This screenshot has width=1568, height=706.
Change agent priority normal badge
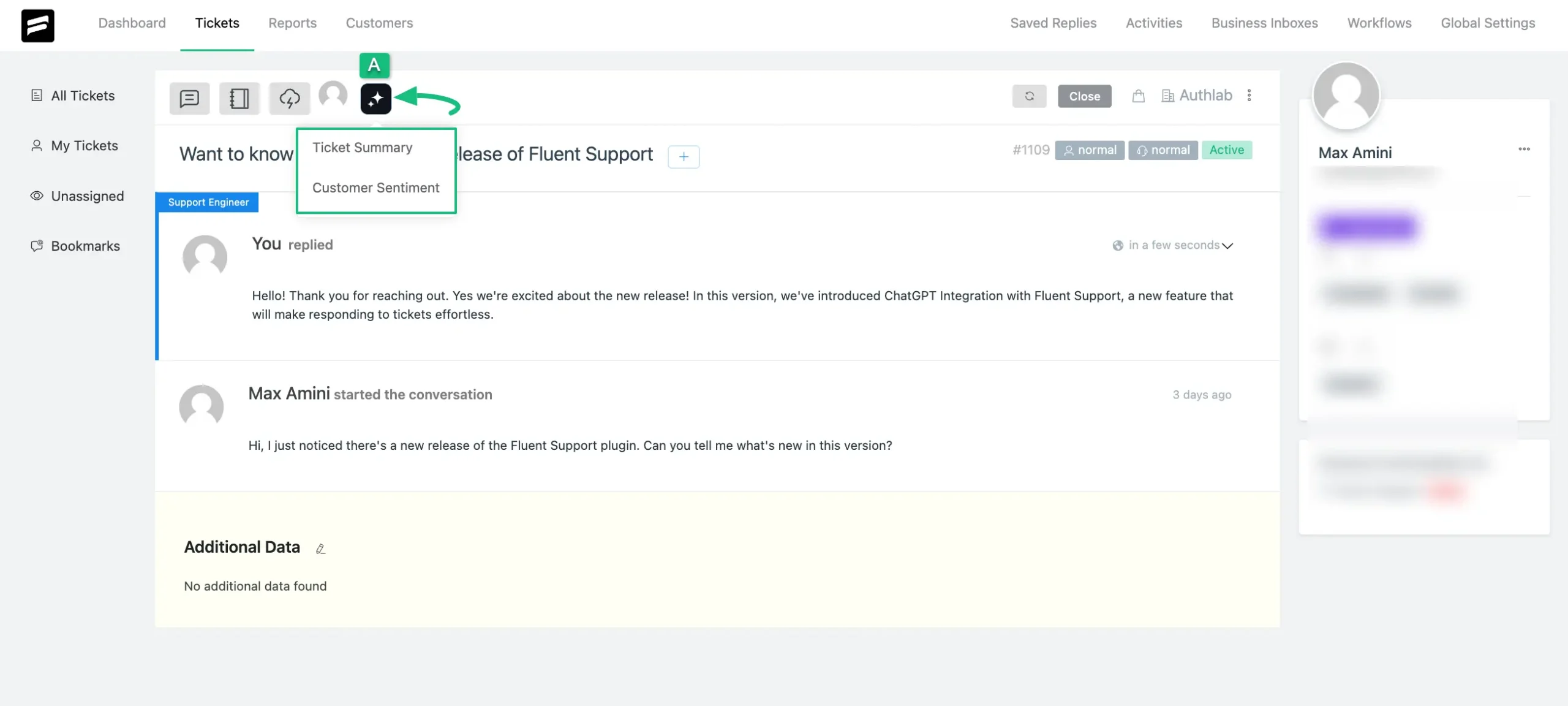tap(1163, 150)
